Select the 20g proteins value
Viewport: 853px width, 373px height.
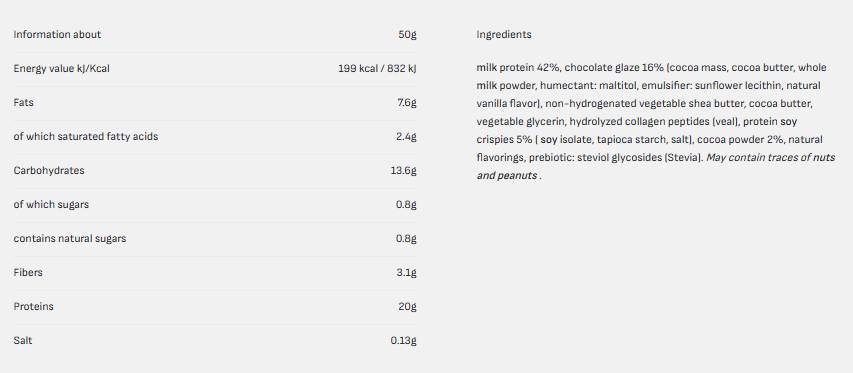click(407, 306)
